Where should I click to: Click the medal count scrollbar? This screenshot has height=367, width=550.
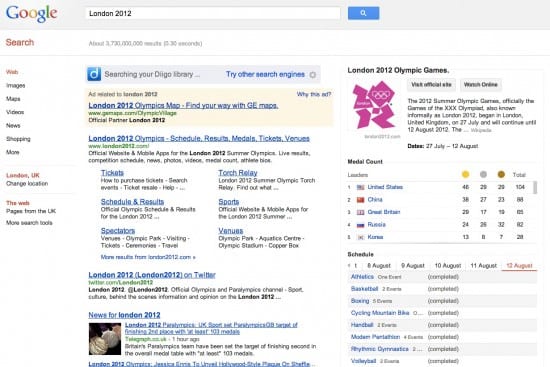point(535,187)
